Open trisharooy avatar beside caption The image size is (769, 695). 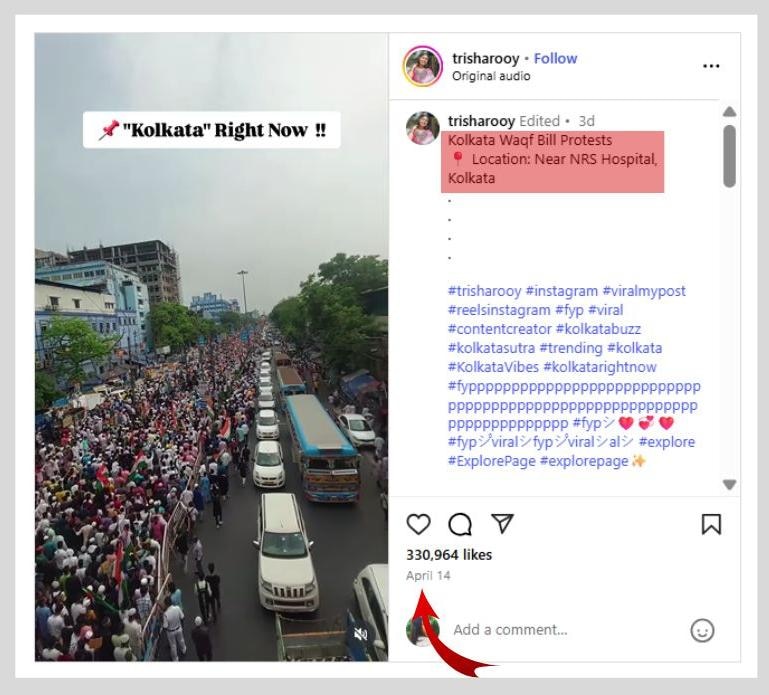(x=423, y=128)
